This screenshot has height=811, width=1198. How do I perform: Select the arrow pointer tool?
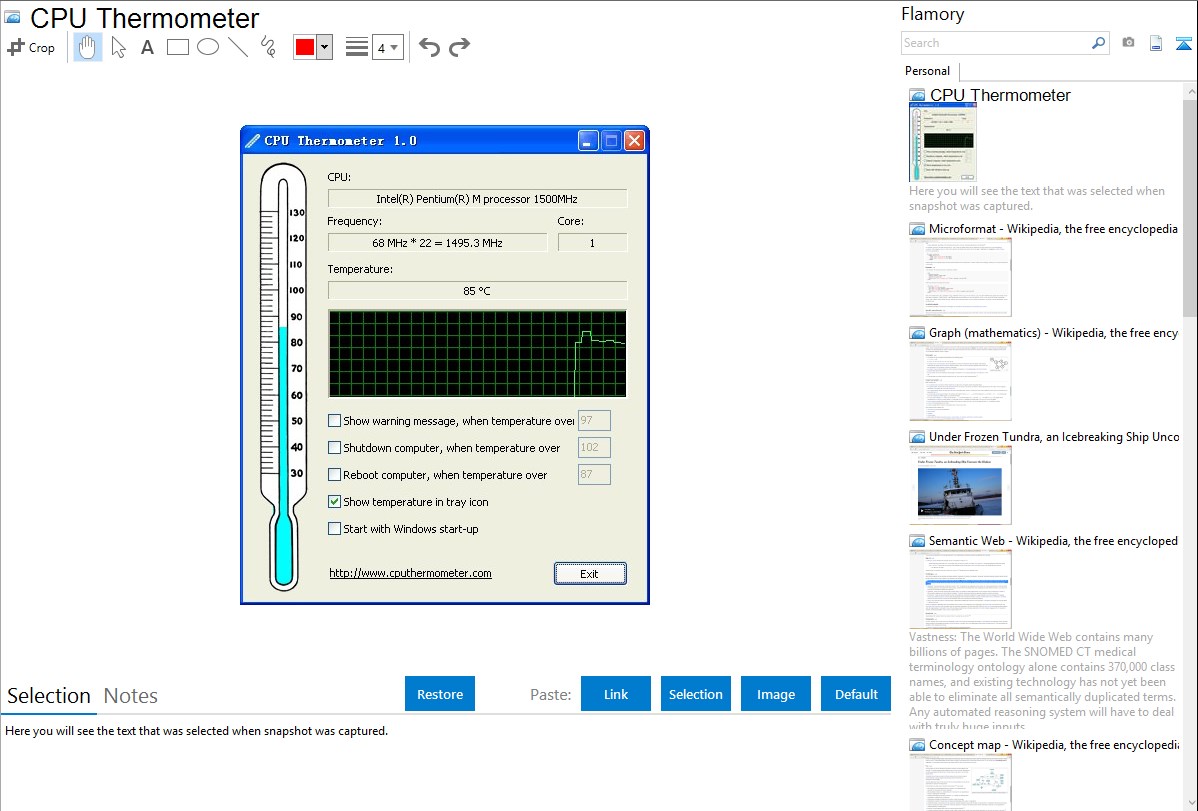pyautogui.click(x=118, y=47)
